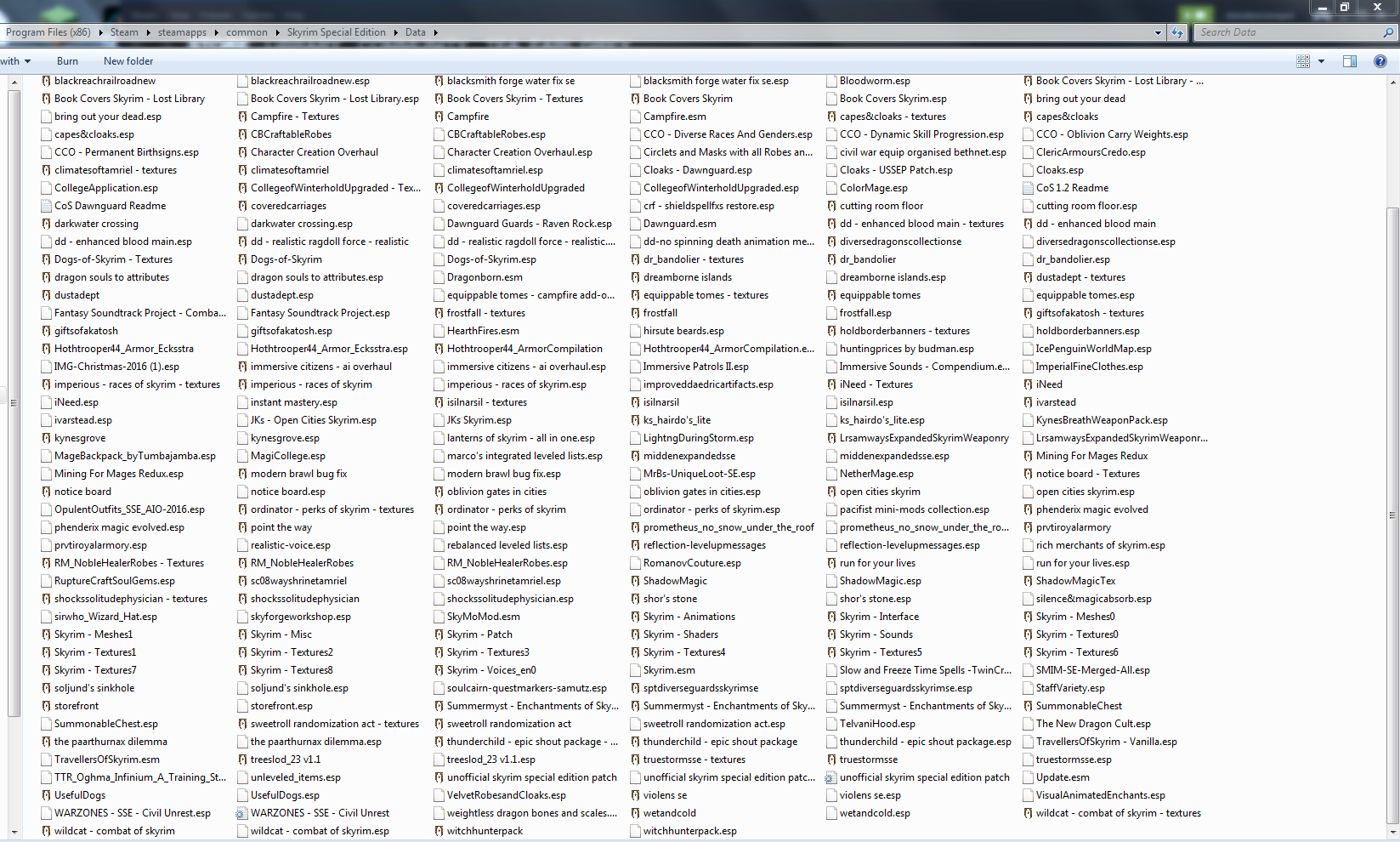Select the file TelvaniHood.esp
The height and width of the screenshot is (842, 1400).
tap(877, 724)
